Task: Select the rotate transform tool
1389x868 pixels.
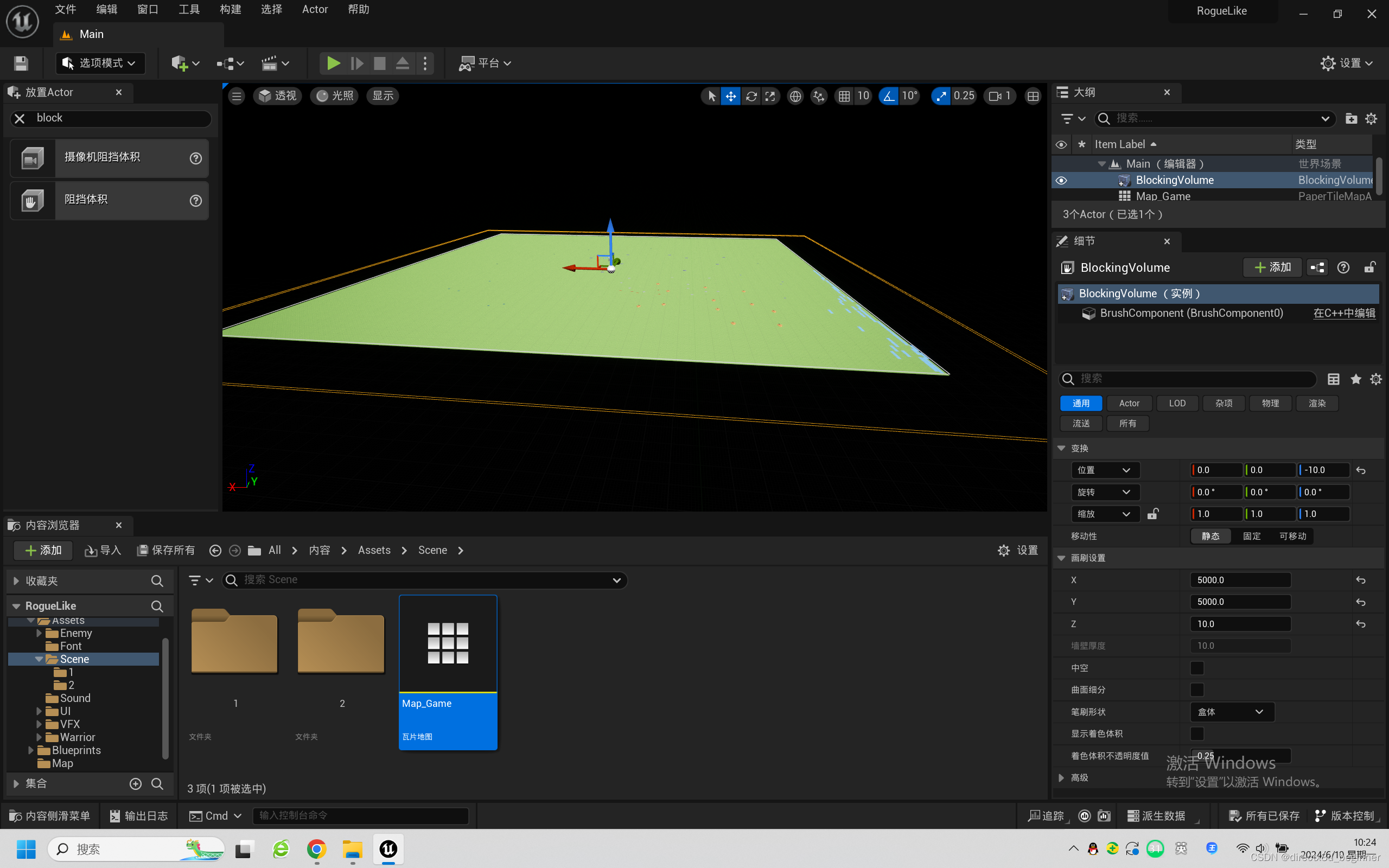Action: (x=751, y=96)
